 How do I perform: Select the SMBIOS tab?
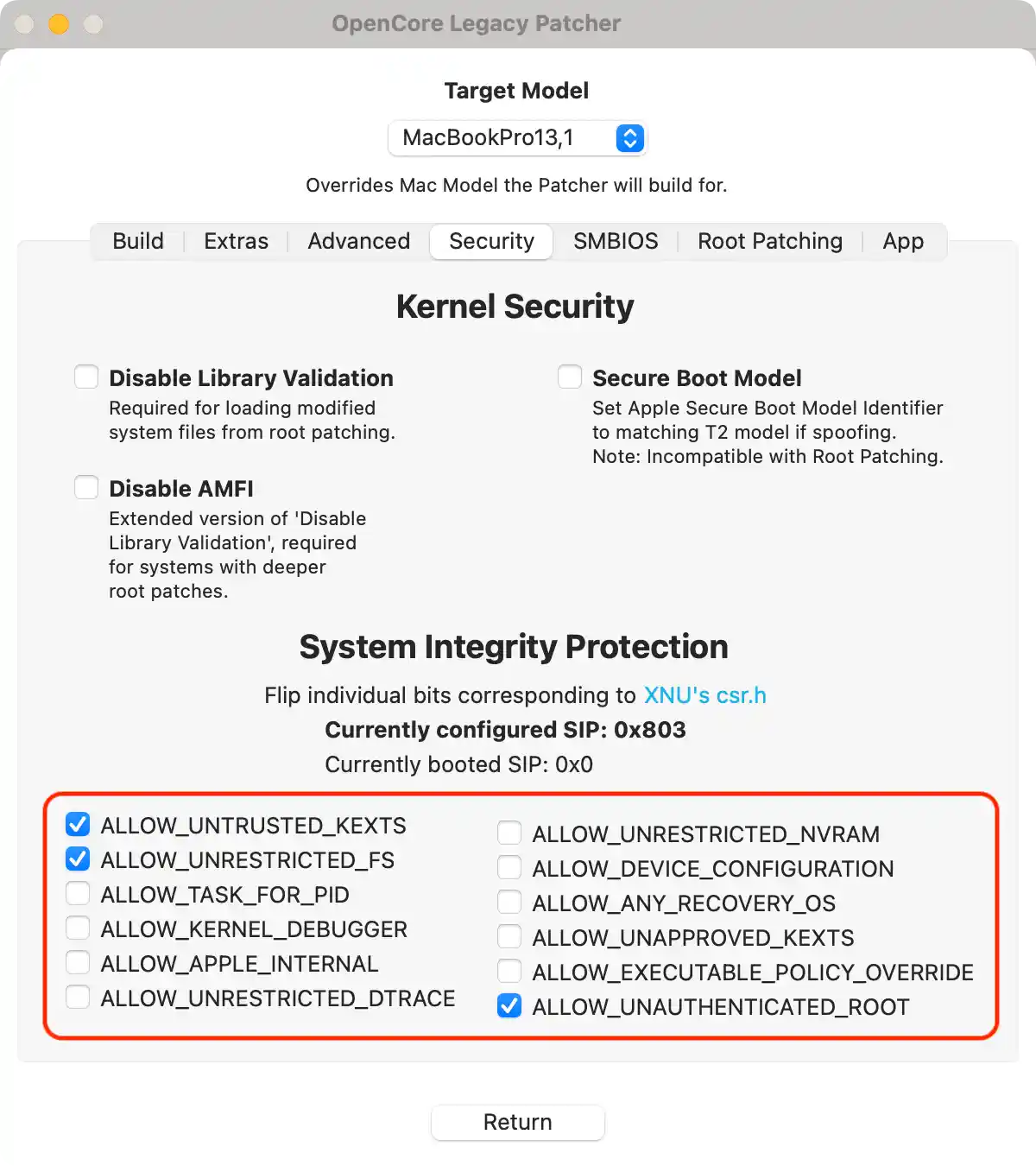pyautogui.click(x=616, y=241)
